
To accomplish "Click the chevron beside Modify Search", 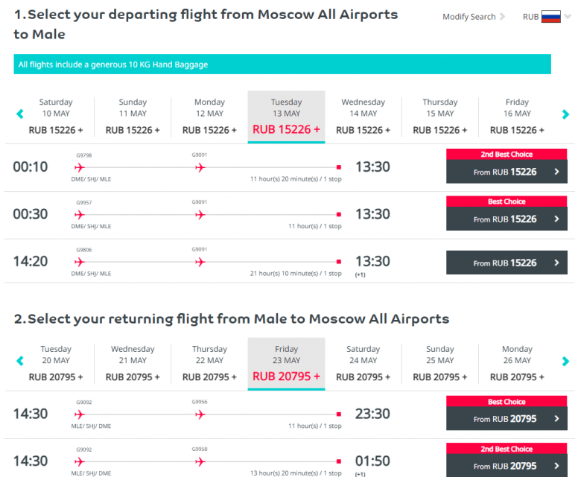I will (x=502, y=17).
